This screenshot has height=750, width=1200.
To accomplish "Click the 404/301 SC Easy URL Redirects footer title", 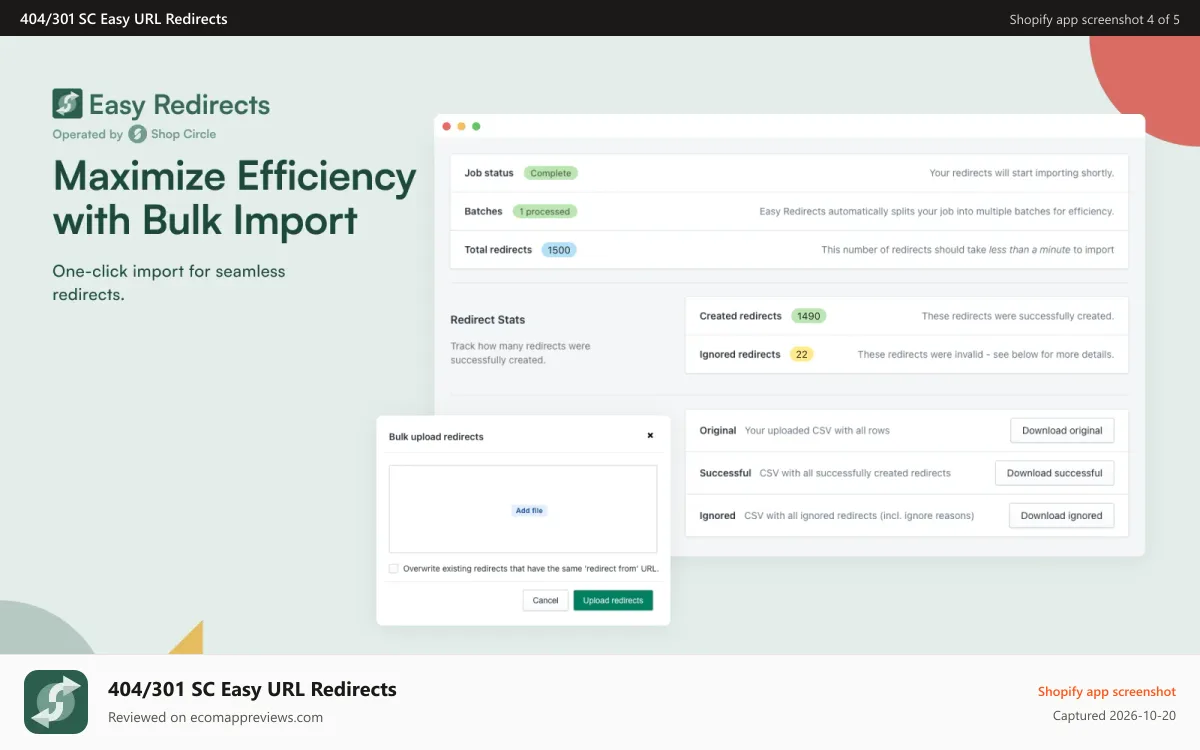I will (252, 689).
